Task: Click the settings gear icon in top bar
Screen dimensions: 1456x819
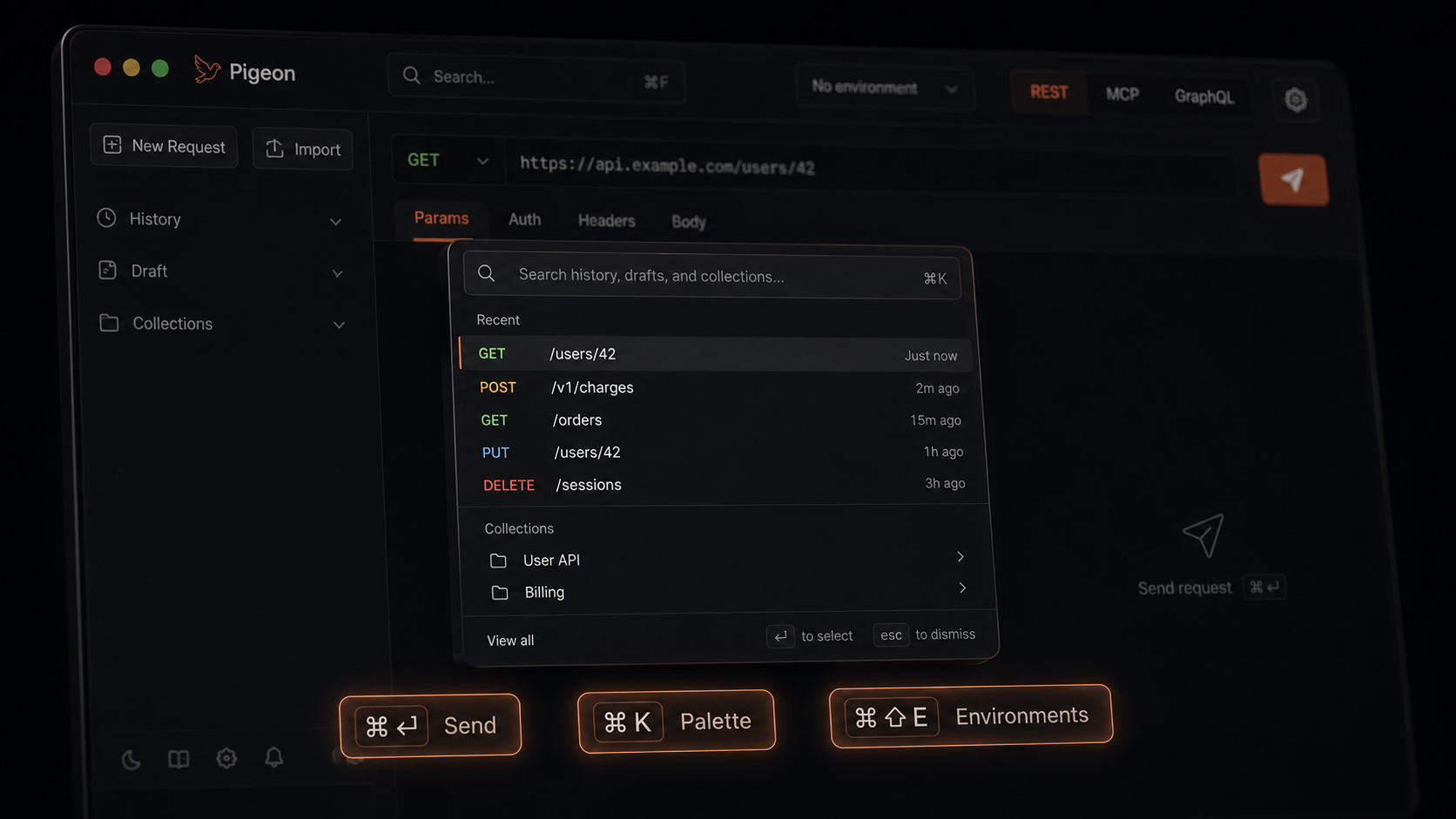Action: click(1295, 100)
